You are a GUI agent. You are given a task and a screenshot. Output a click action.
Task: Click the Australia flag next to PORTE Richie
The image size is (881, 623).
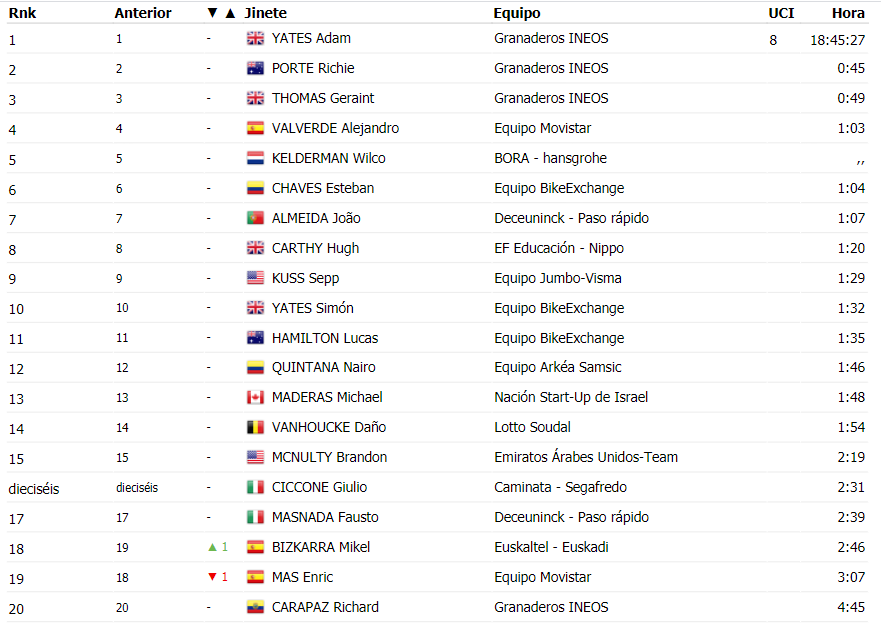point(255,69)
